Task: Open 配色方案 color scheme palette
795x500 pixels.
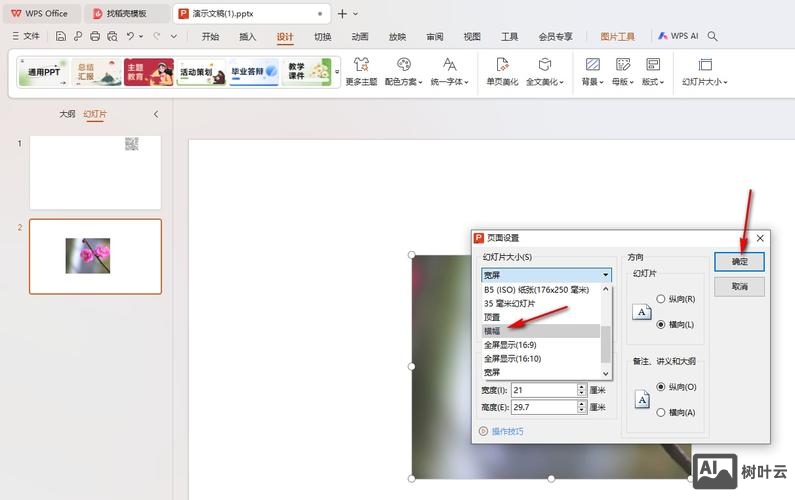Action: click(404, 72)
